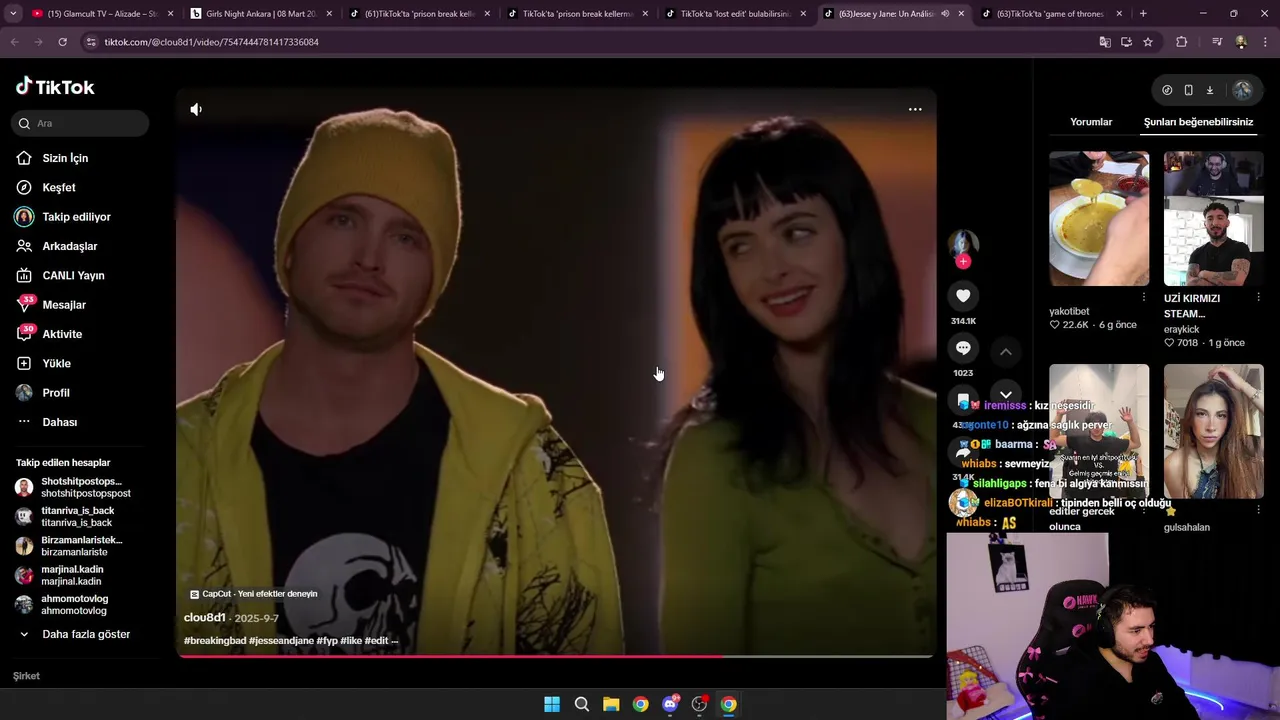Open yakotibet soup video thumbnail
The width and height of the screenshot is (1280, 720).
1099,218
